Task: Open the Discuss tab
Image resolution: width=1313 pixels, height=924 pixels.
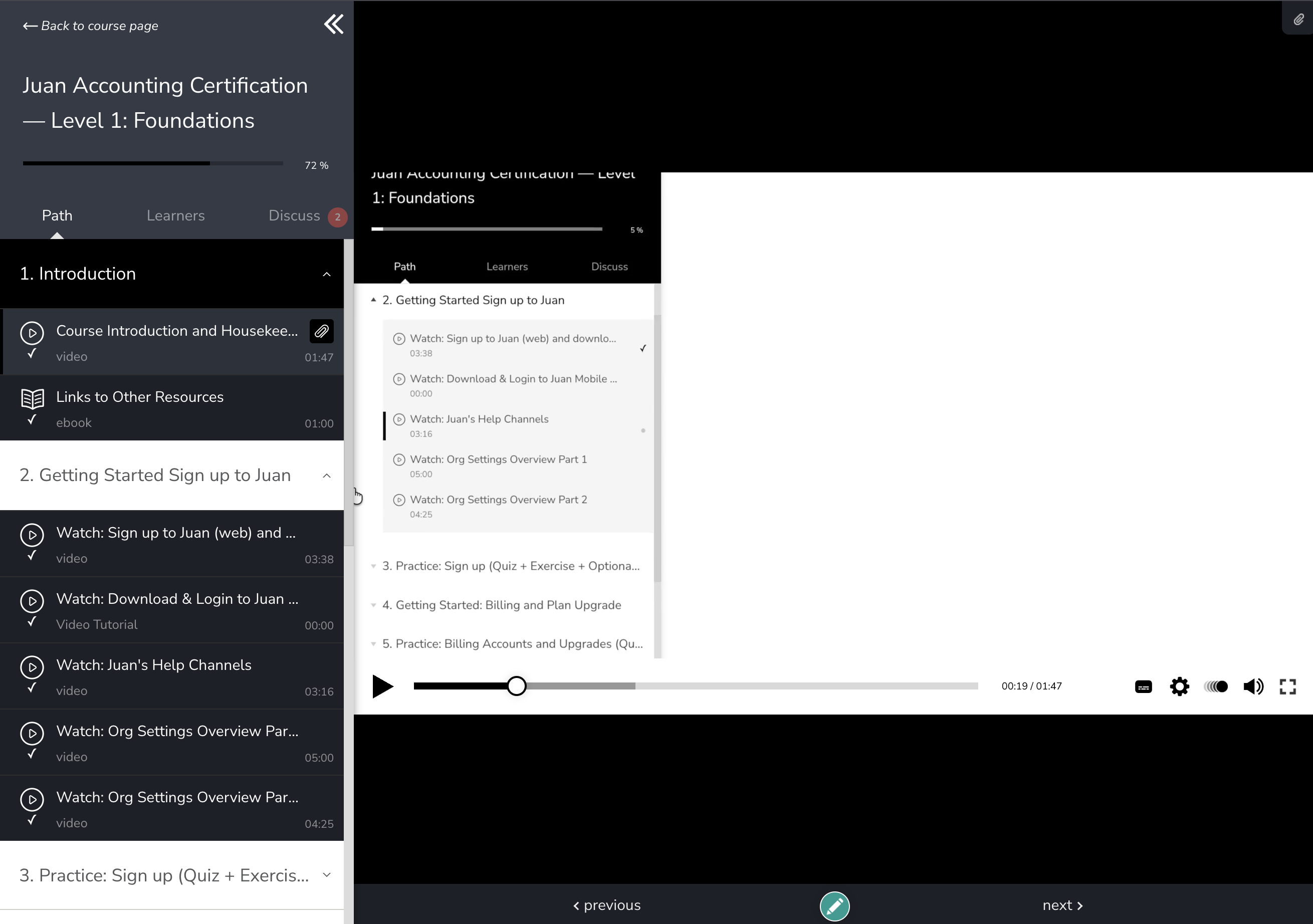Action: tap(295, 215)
